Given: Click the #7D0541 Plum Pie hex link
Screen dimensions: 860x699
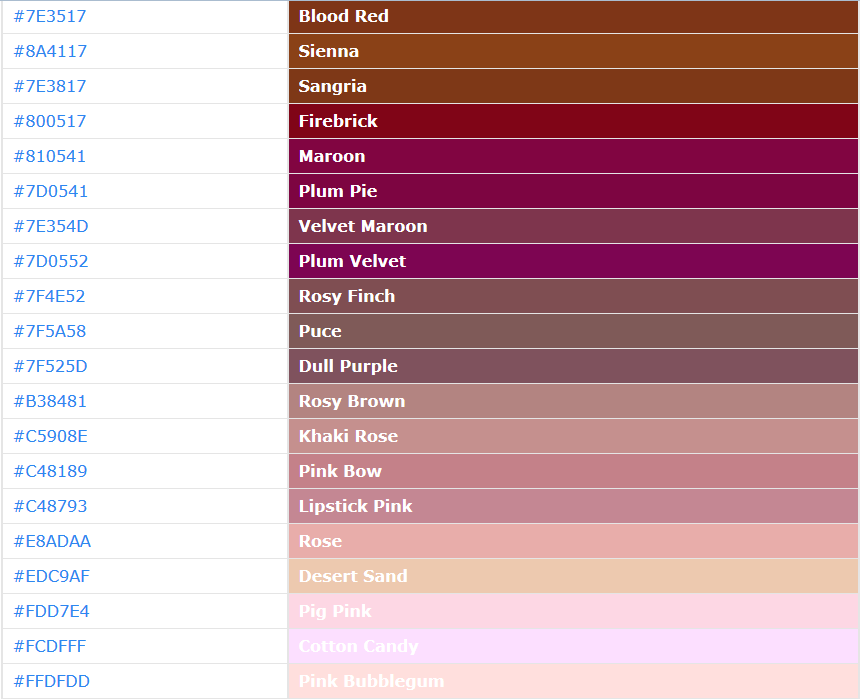Looking at the screenshot, I should tap(45, 191).
